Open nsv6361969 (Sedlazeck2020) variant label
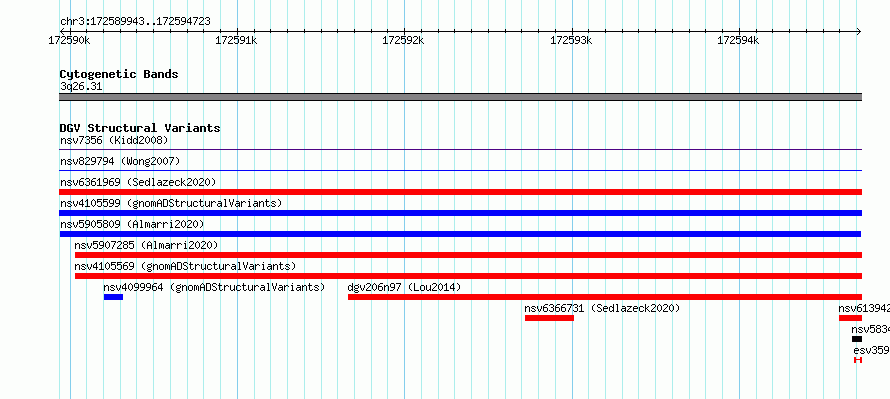Image resolution: width=890 pixels, height=399 pixels. pyautogui.click(x=138, y=182)
